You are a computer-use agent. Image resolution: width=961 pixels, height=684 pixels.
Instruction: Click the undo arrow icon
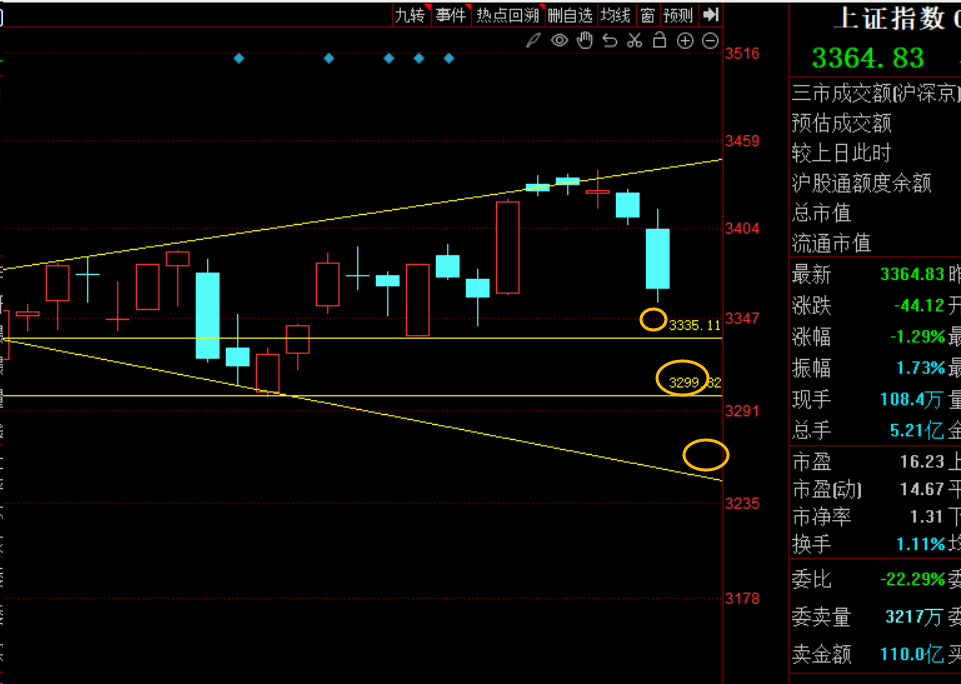coord(610,41)
